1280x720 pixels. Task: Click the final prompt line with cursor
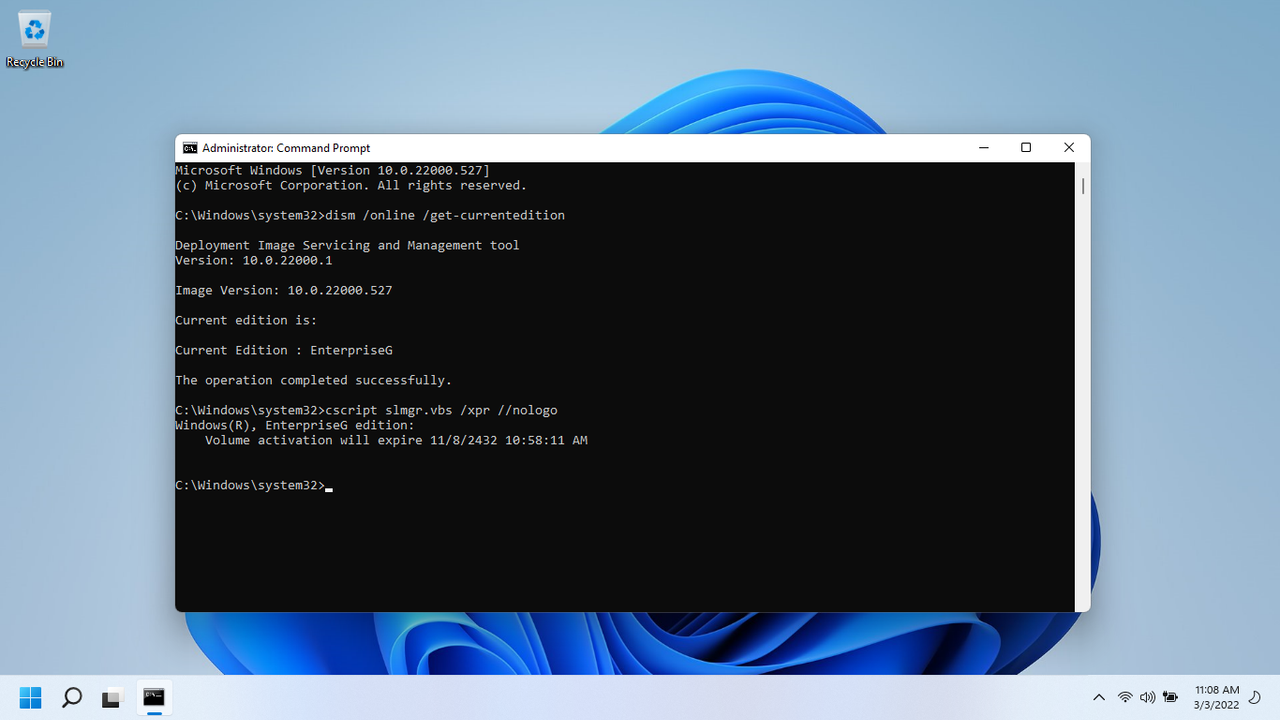pyautogui.click(x=254, y=486)
